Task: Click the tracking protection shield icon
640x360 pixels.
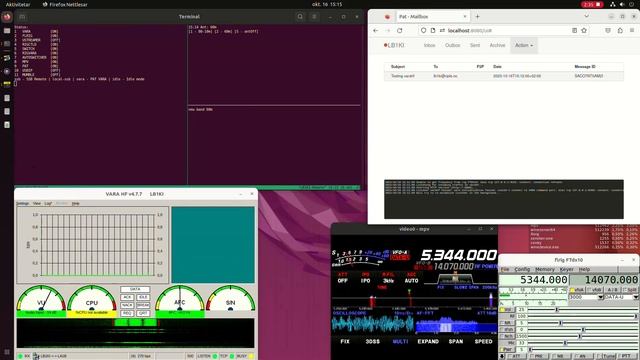Action: pos(423,31)
